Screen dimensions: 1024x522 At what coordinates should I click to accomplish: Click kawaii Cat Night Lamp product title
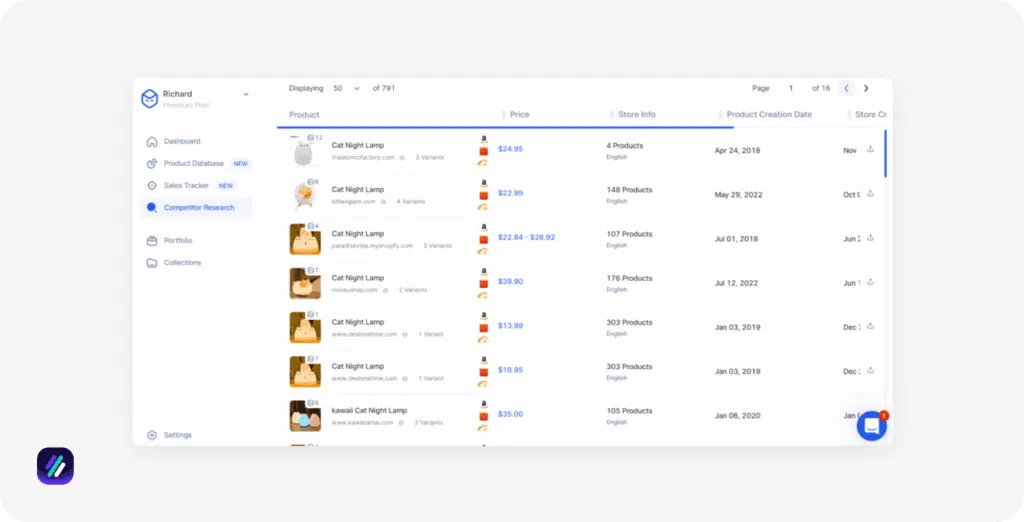coord(369,410)
